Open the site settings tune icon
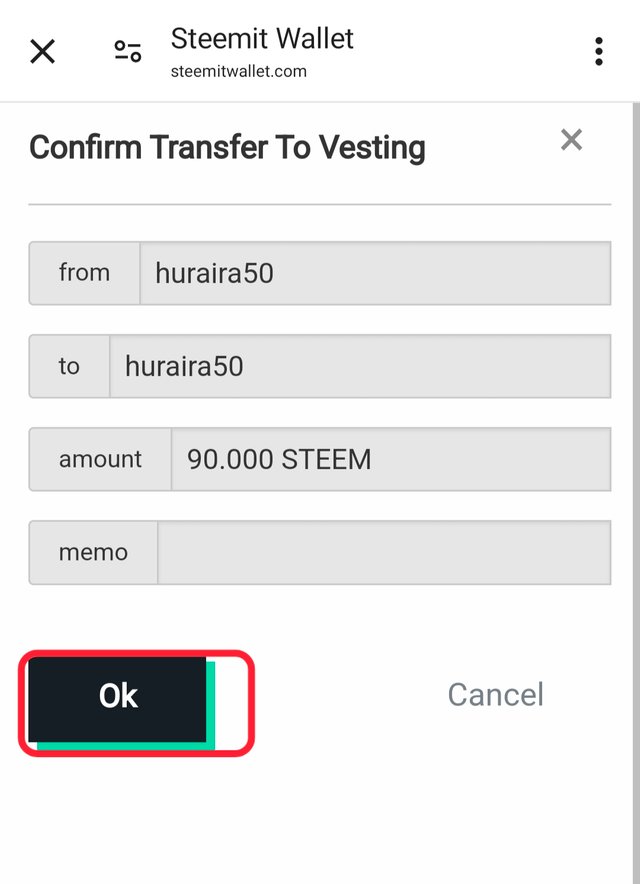The height and width of the screenshot is (884, 640). coord(128,51)
